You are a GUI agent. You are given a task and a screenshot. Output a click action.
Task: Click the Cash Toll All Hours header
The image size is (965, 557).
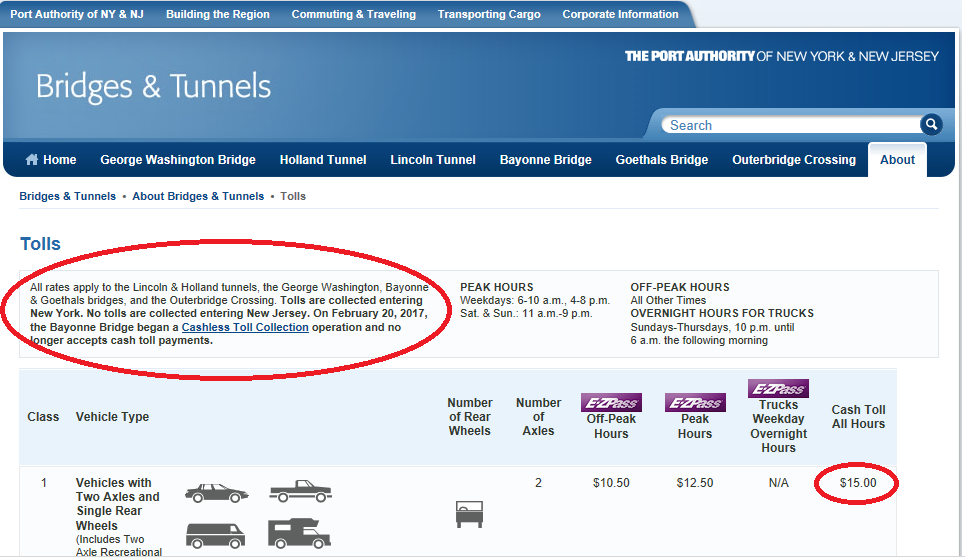[858, 417]
